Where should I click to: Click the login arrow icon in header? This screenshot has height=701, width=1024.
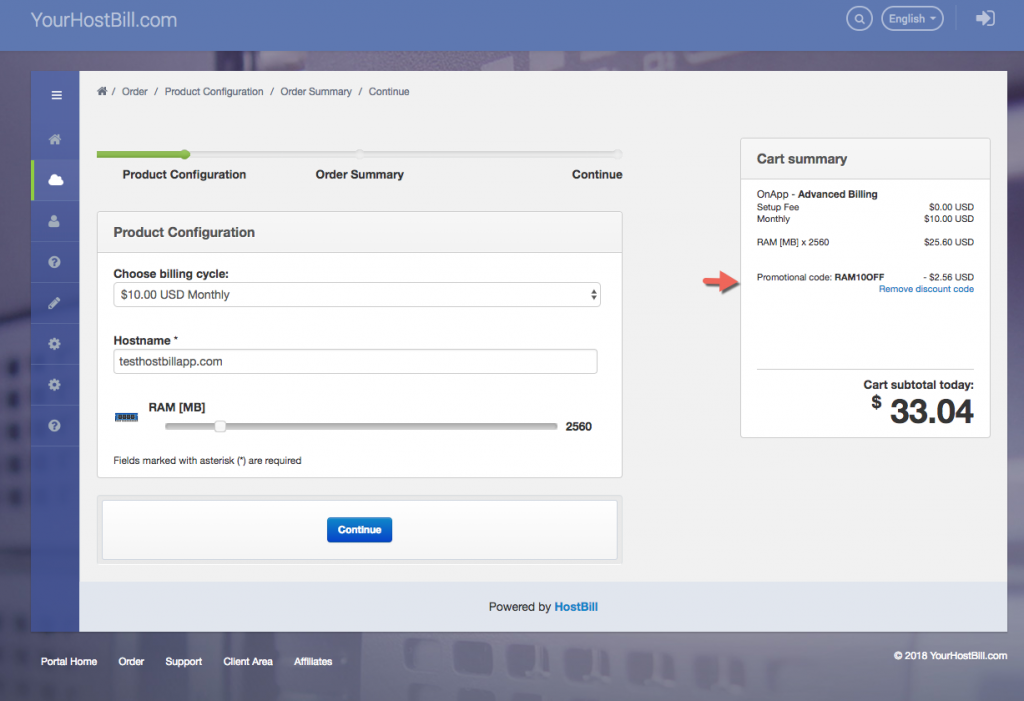pyautogui.click(x=985, y=18)
